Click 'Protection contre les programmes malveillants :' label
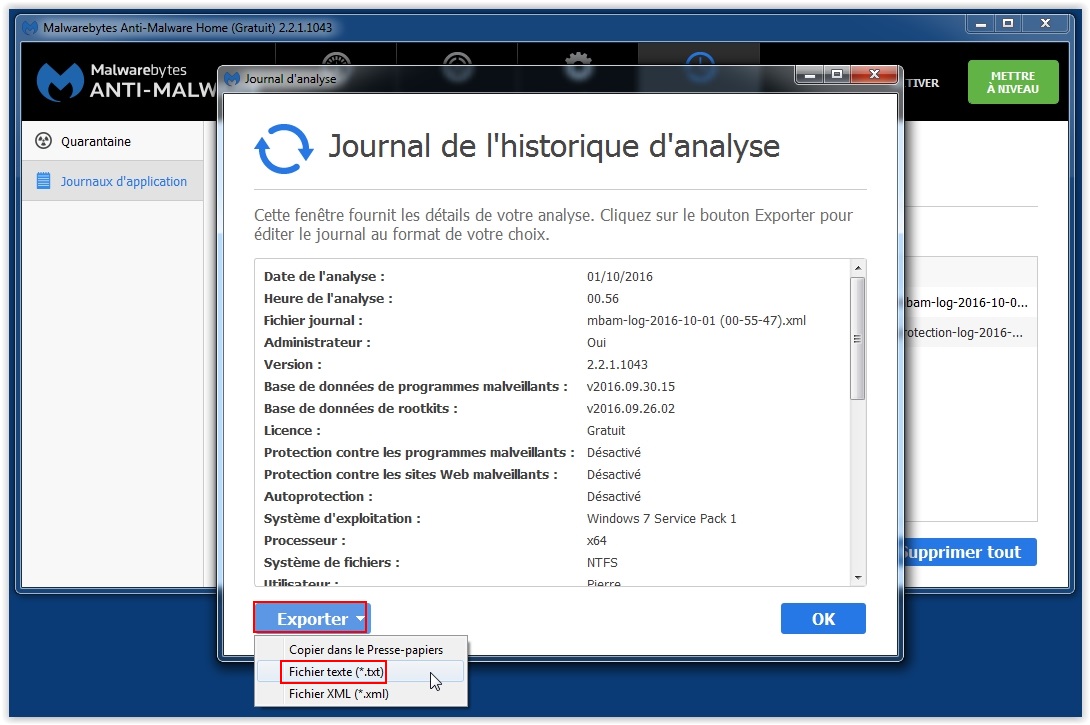The height and width of the screenshot is (725, 1090). coord(419,453)
